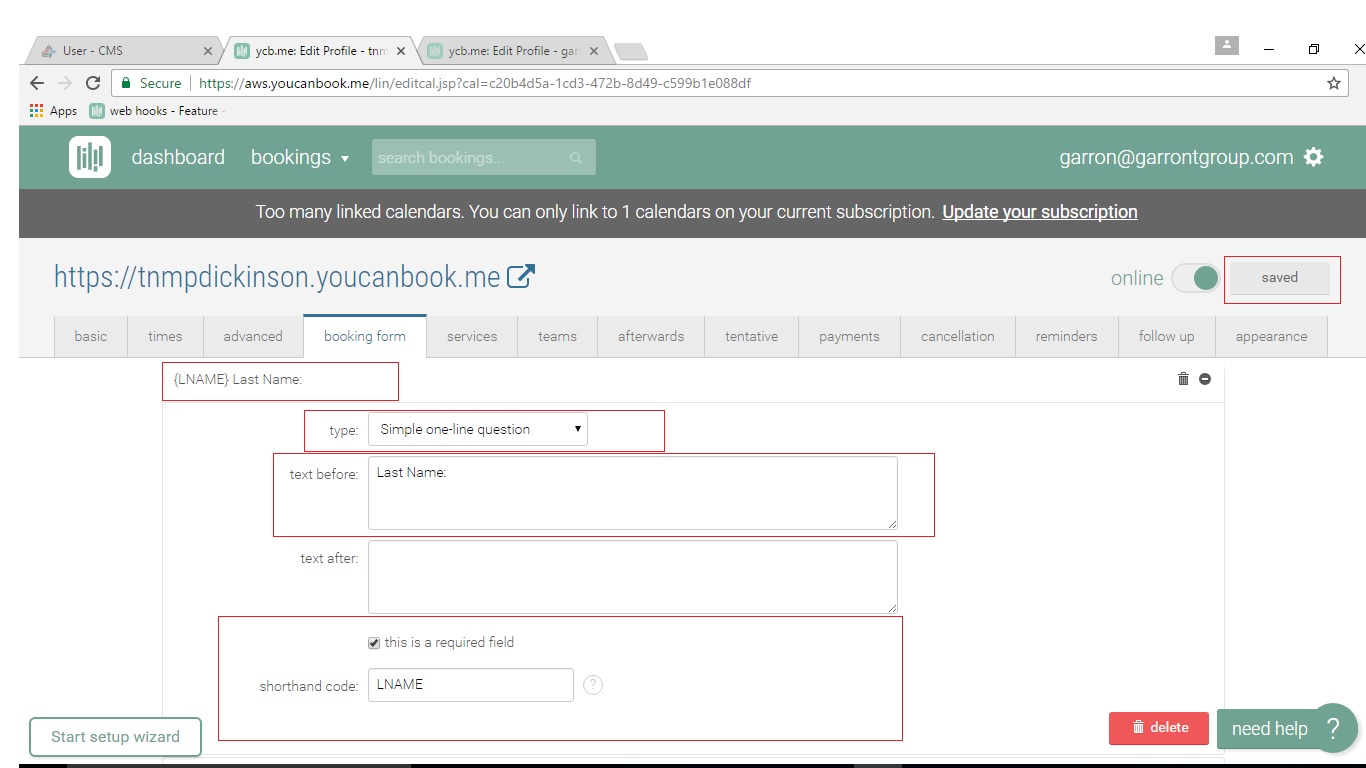Reload the page in browser

coord(93,83)
